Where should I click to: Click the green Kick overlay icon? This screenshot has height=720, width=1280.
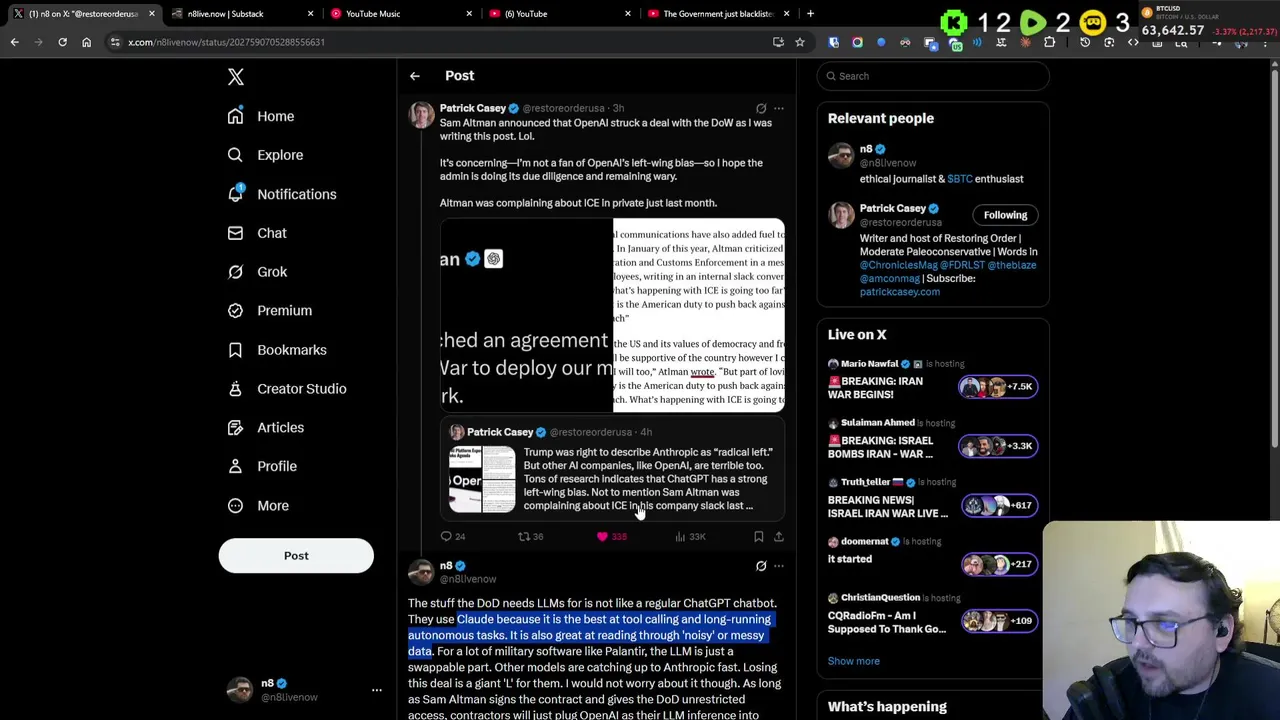[x=954, y=22]
